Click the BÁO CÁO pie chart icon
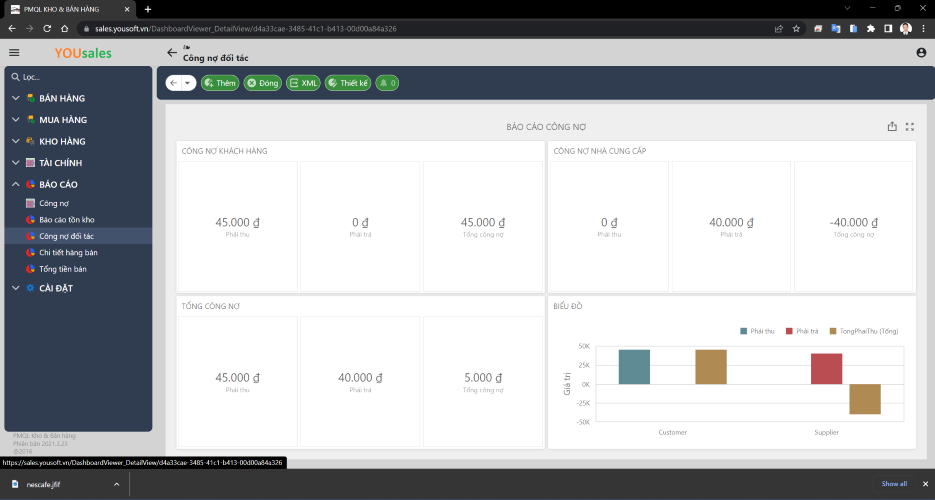The width and height of the screenshot is (935, 500). click(x=30, y=184)
